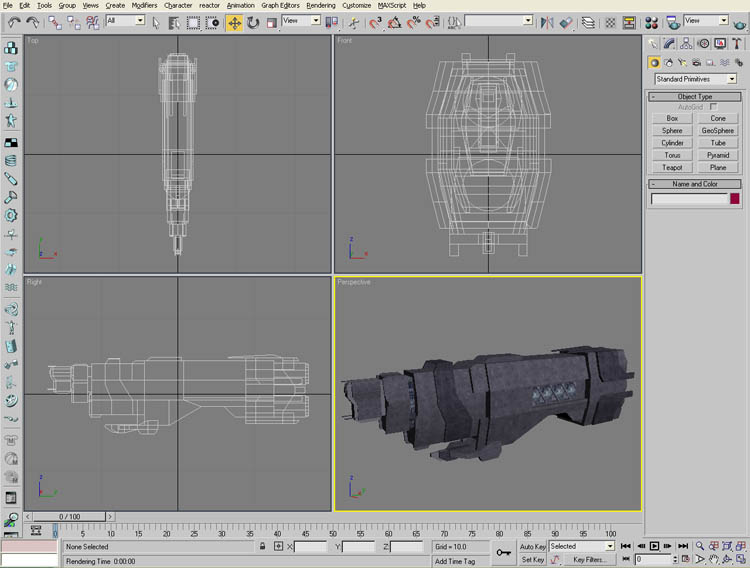
Task: Toggle Auto Key animation mode
Action: tap(532, 547)
